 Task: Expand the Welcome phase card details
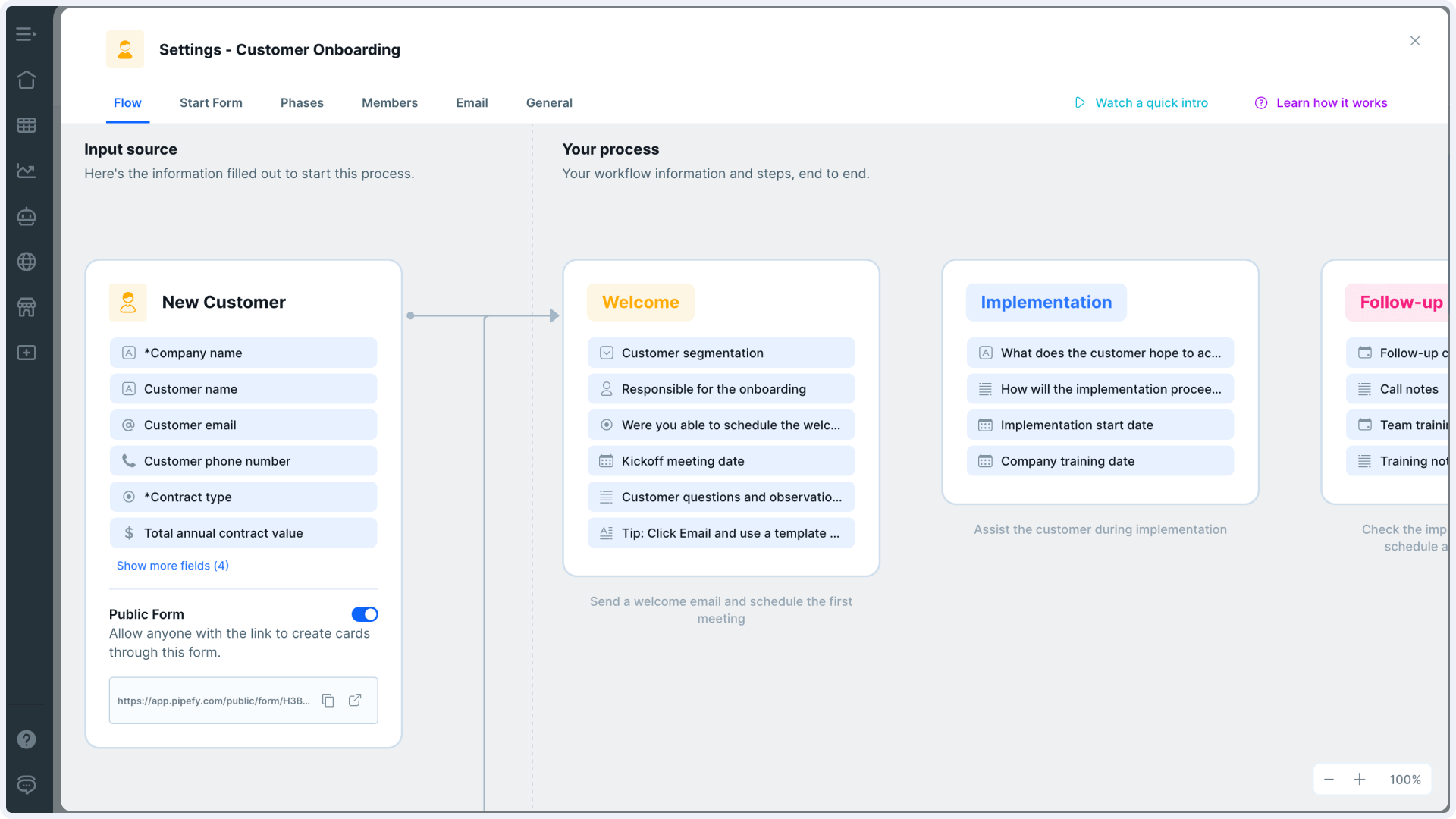coord(640,302)
